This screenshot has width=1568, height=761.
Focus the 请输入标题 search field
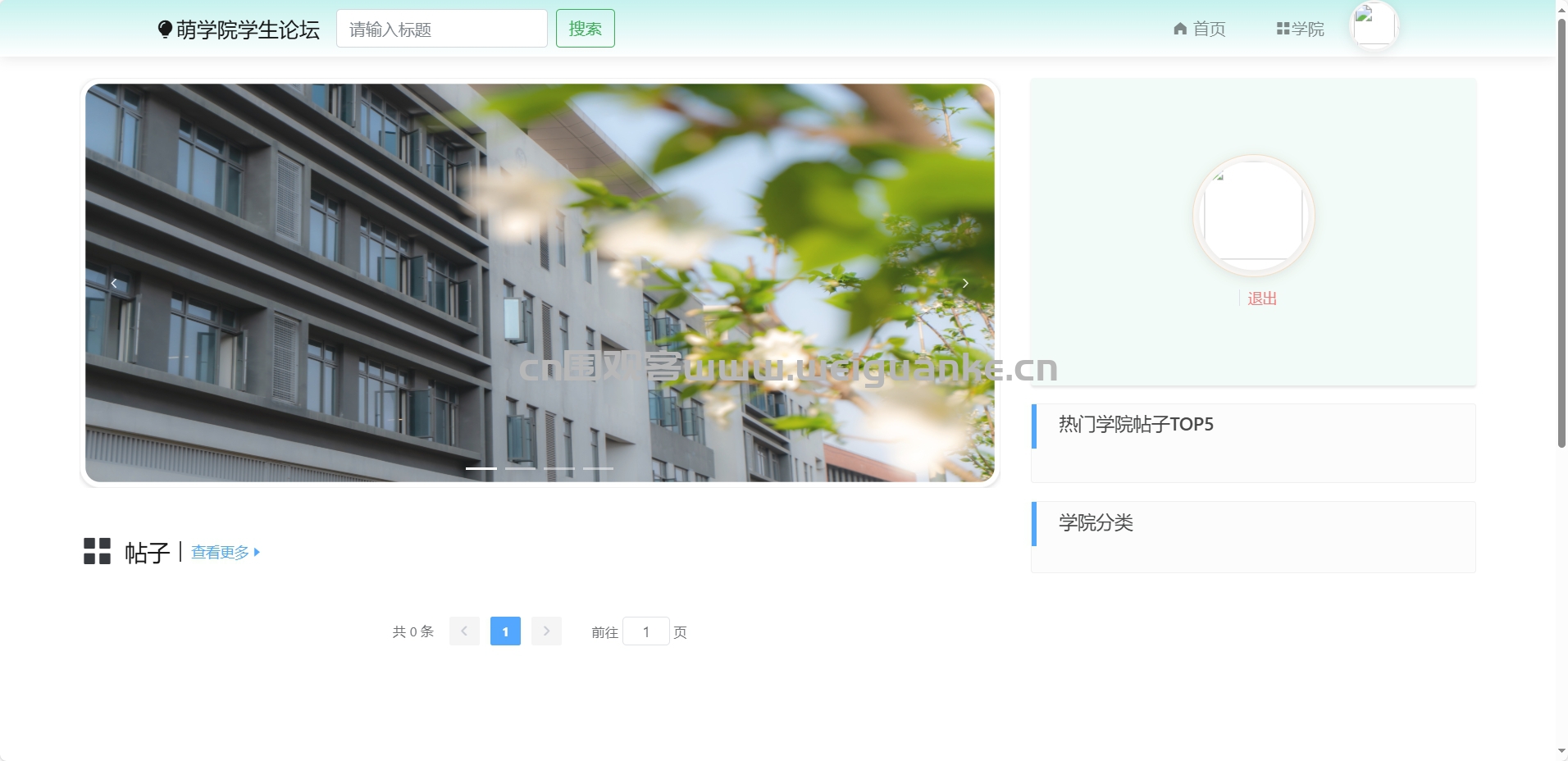tap(442, 29)
